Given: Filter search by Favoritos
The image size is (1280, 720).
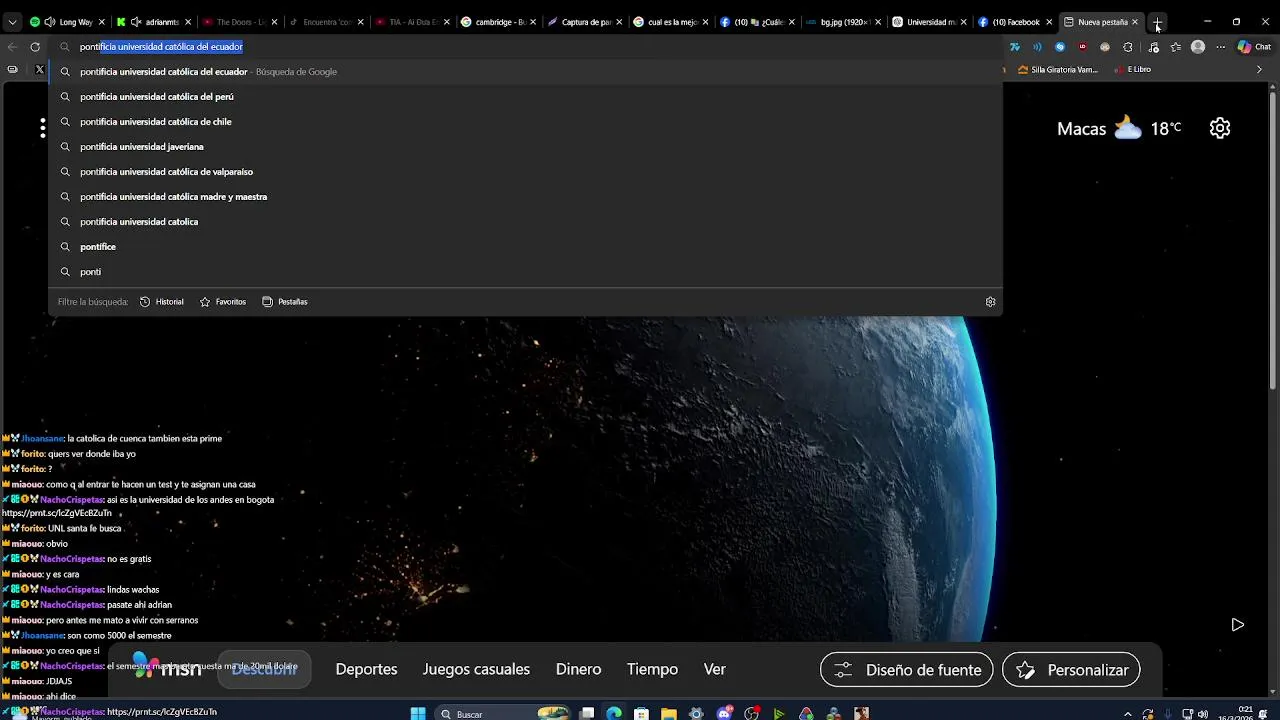Looking at the screenshot, I should pyautogui.click(x=223, y=302).
